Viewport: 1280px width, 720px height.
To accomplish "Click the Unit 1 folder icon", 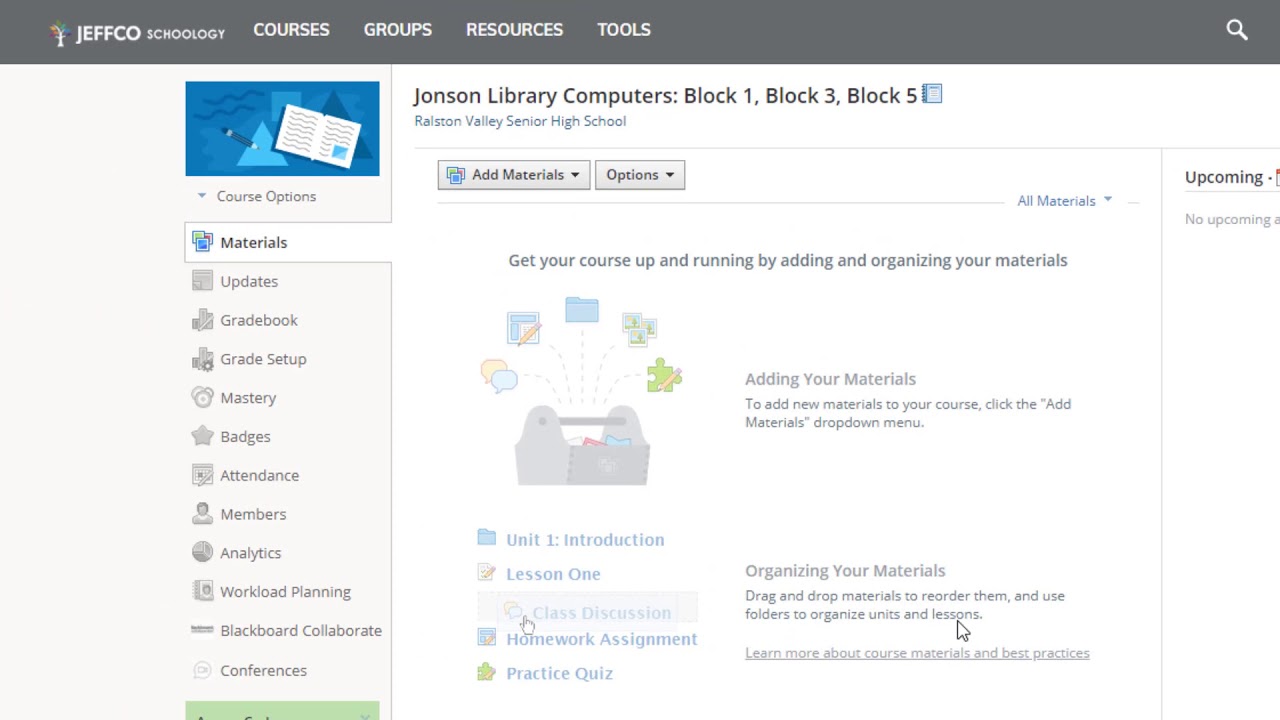I will click(x=487, y=538).
